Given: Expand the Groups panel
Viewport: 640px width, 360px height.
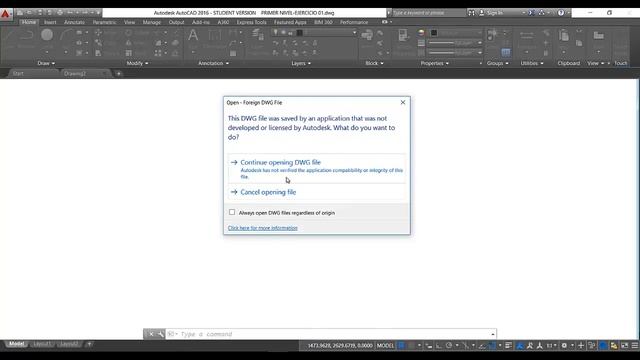Looking at the screenshot, I should (x=498, y=63).
